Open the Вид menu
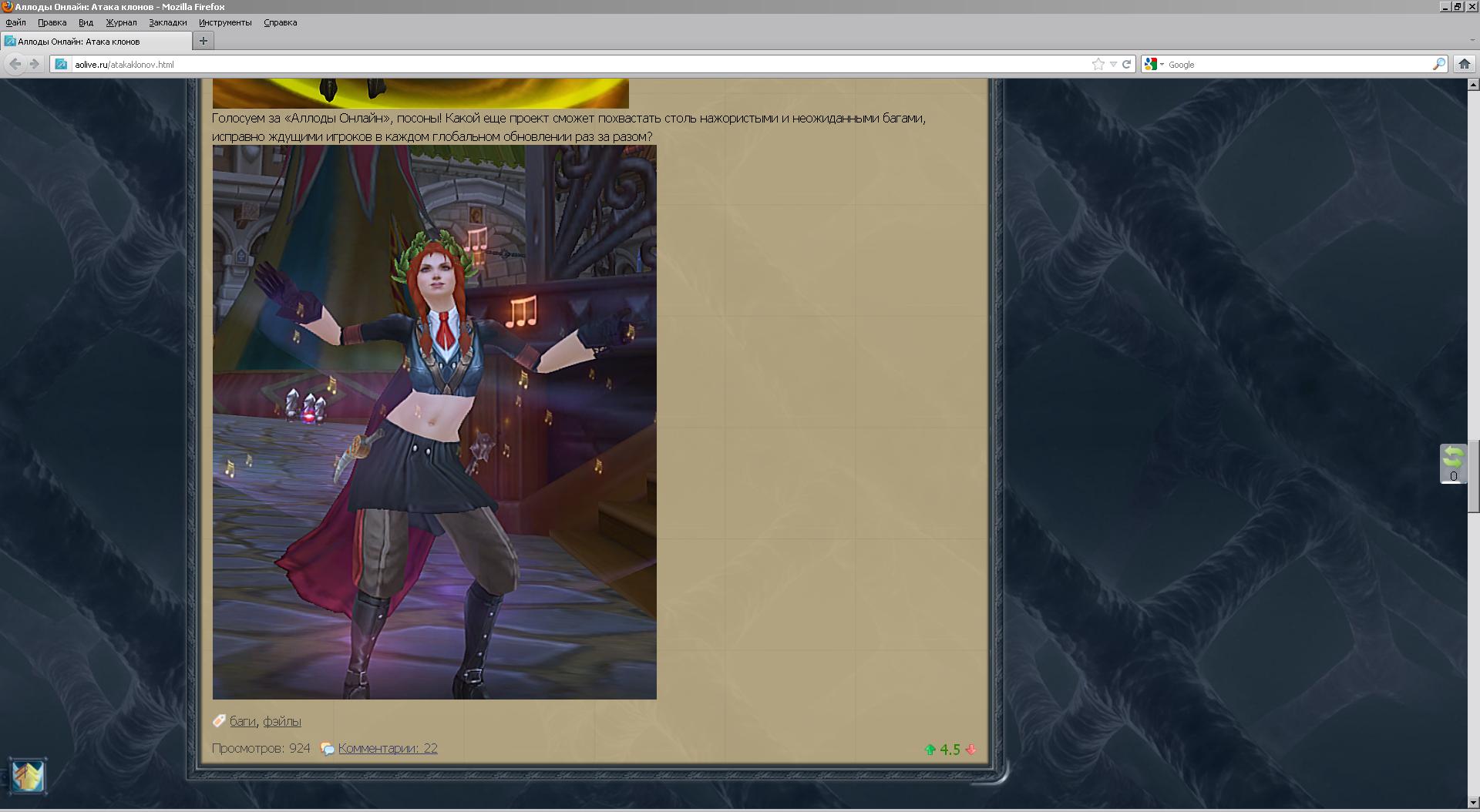This screenshot has width=1480, height=812. pos(86,22)
